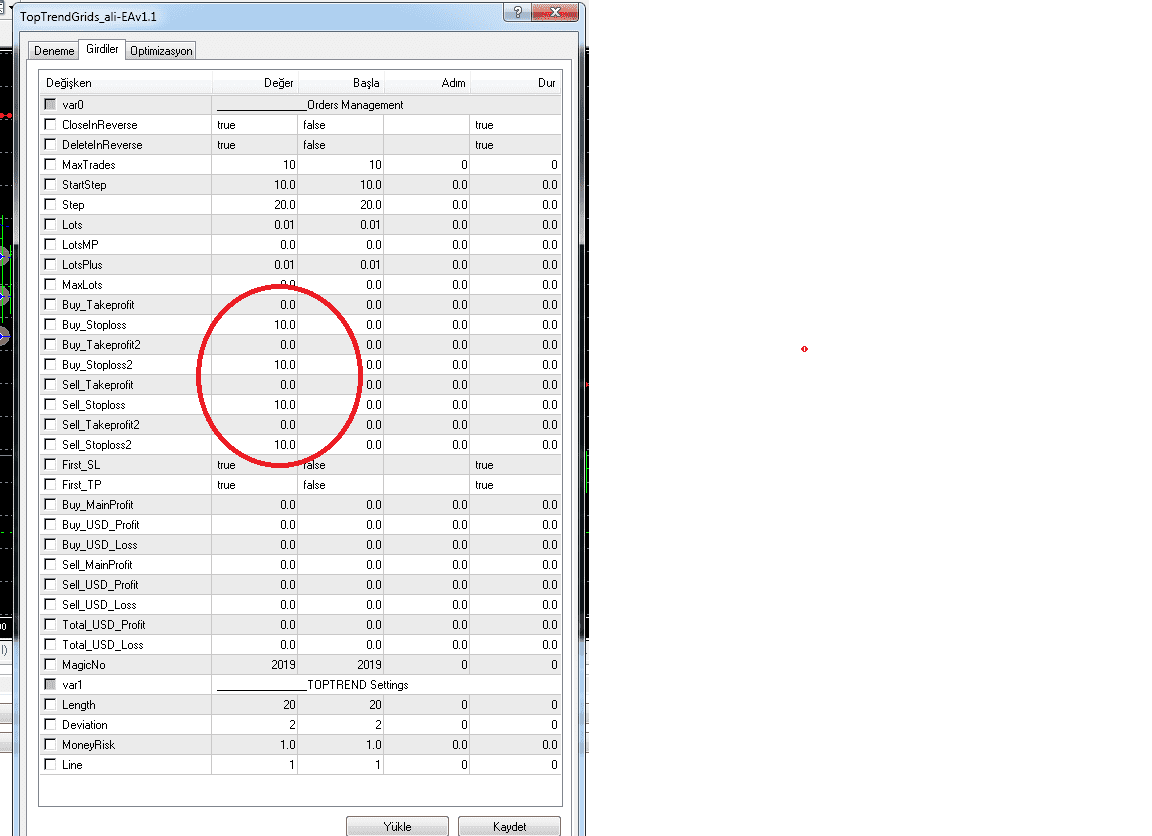Click the Kaydet button
Screen dimensions: 1152x836
[x=509, y=826]
